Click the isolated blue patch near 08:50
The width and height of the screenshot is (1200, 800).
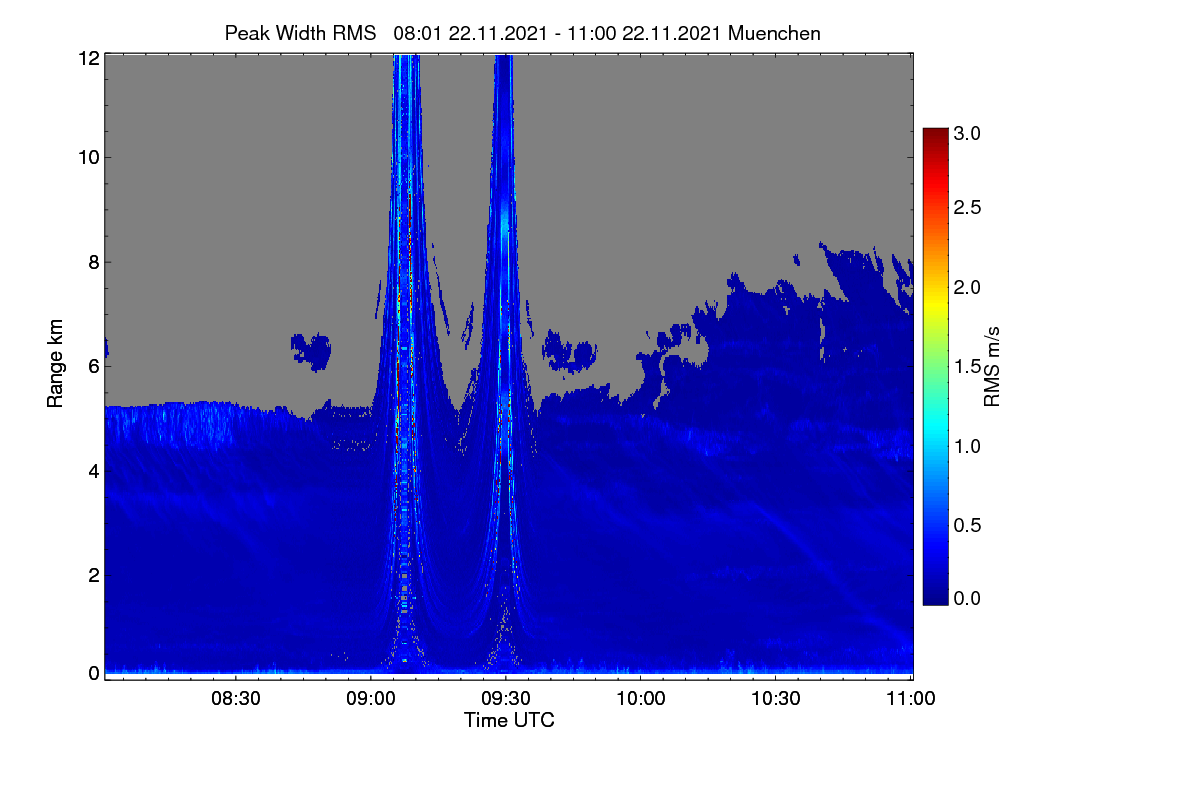click(311, 350)
